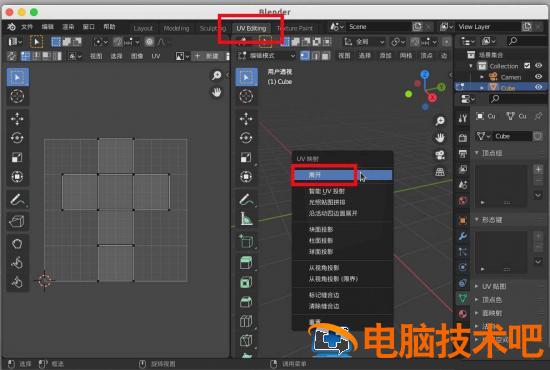Enable vertex select mode in the 3D viewport header
The image size is (550, 370).
305,56
